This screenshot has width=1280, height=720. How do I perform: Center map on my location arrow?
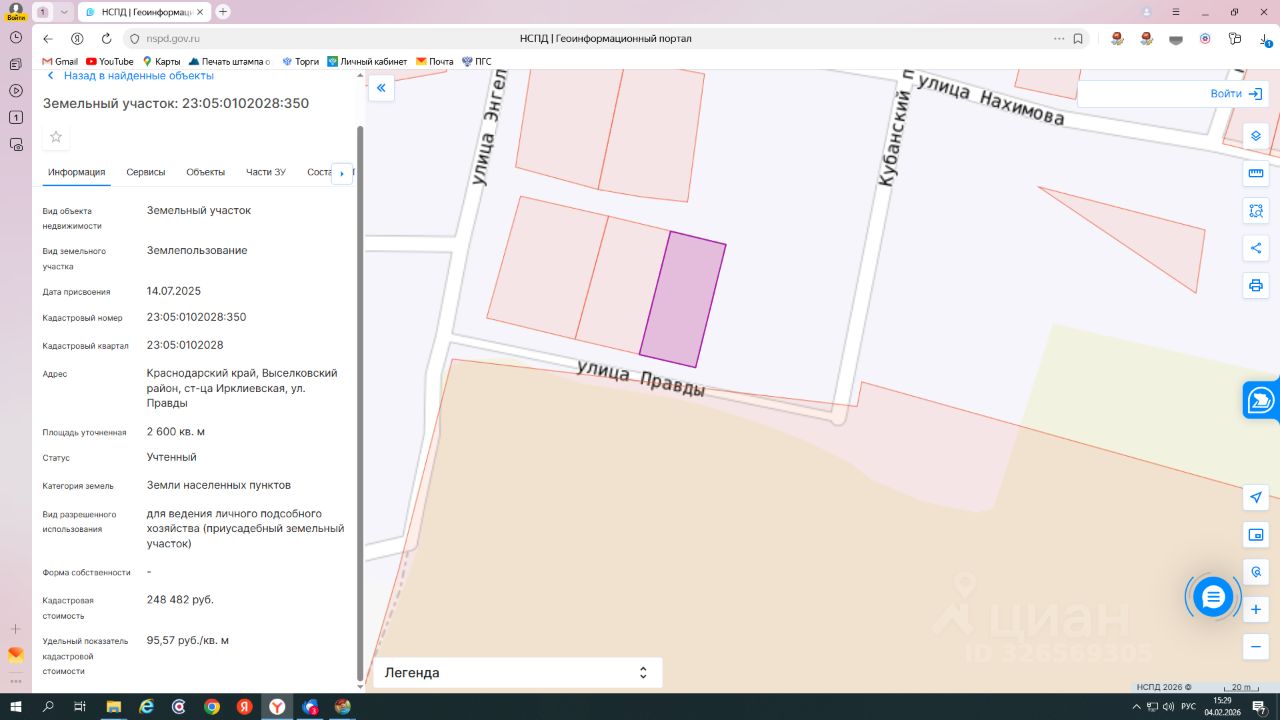pos(1256,497)
